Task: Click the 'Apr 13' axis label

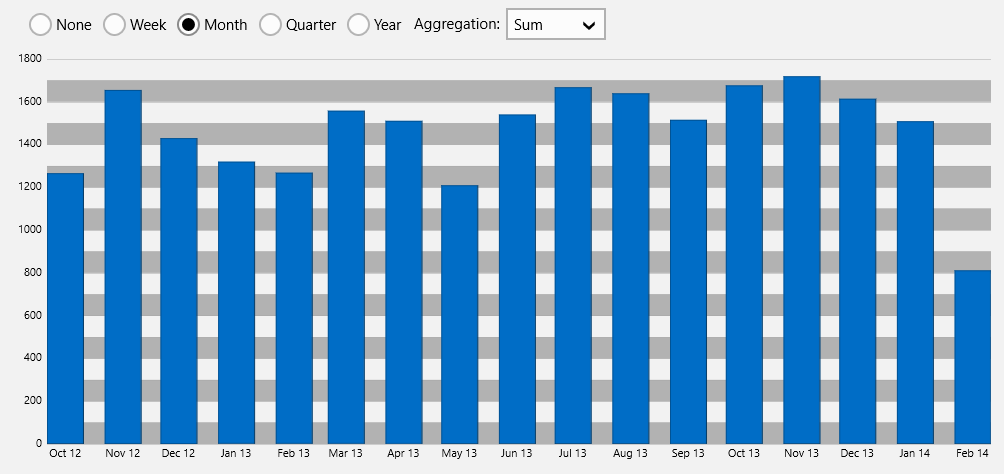Action: coord(403,454)
